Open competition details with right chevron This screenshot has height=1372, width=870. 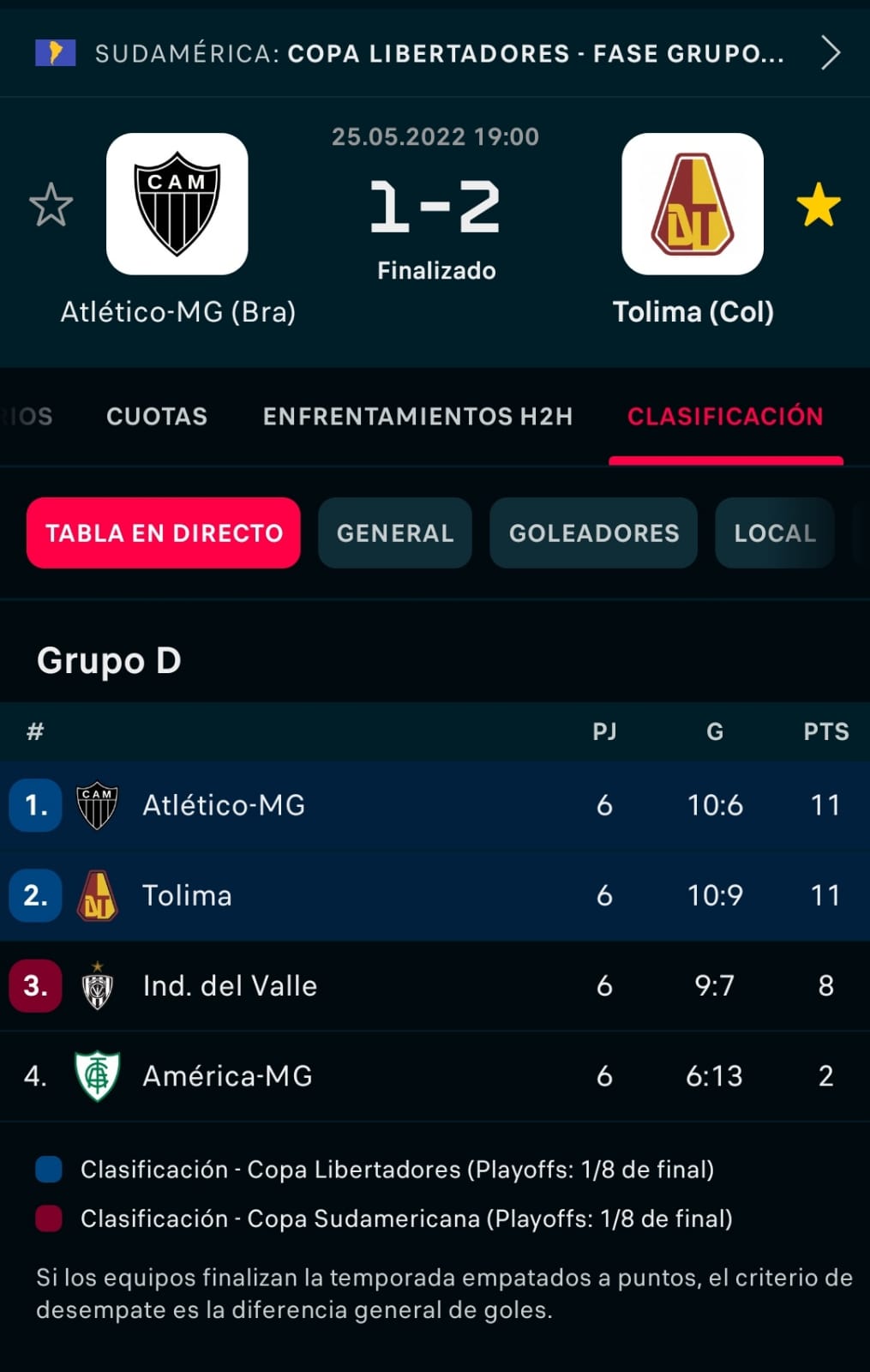(x=830, y=53)
